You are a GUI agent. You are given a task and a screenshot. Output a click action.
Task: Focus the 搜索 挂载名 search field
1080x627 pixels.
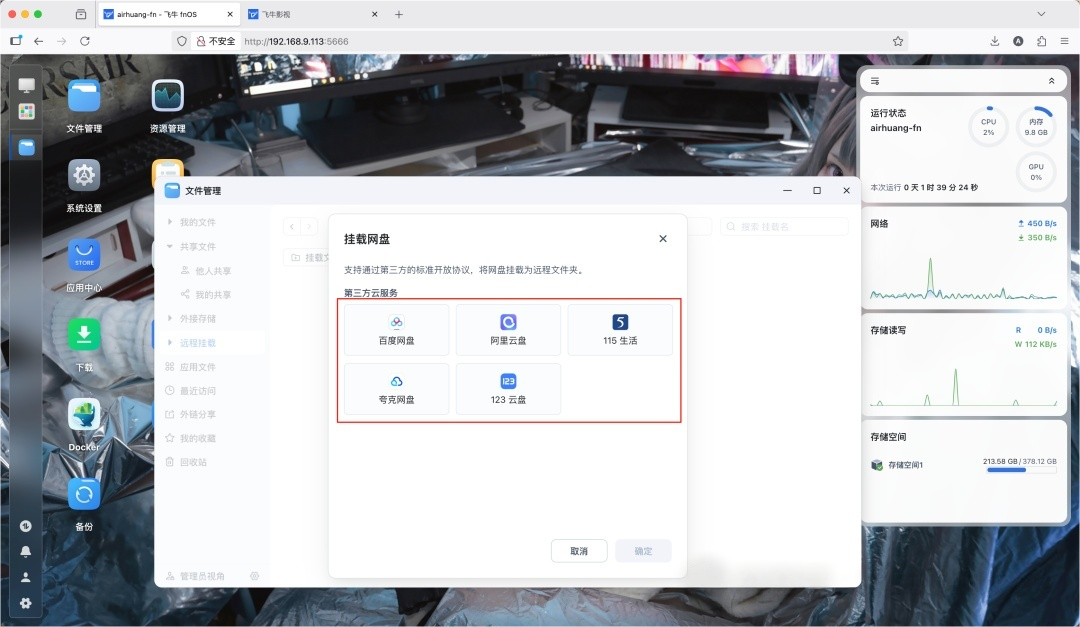[x=785, y=227]
